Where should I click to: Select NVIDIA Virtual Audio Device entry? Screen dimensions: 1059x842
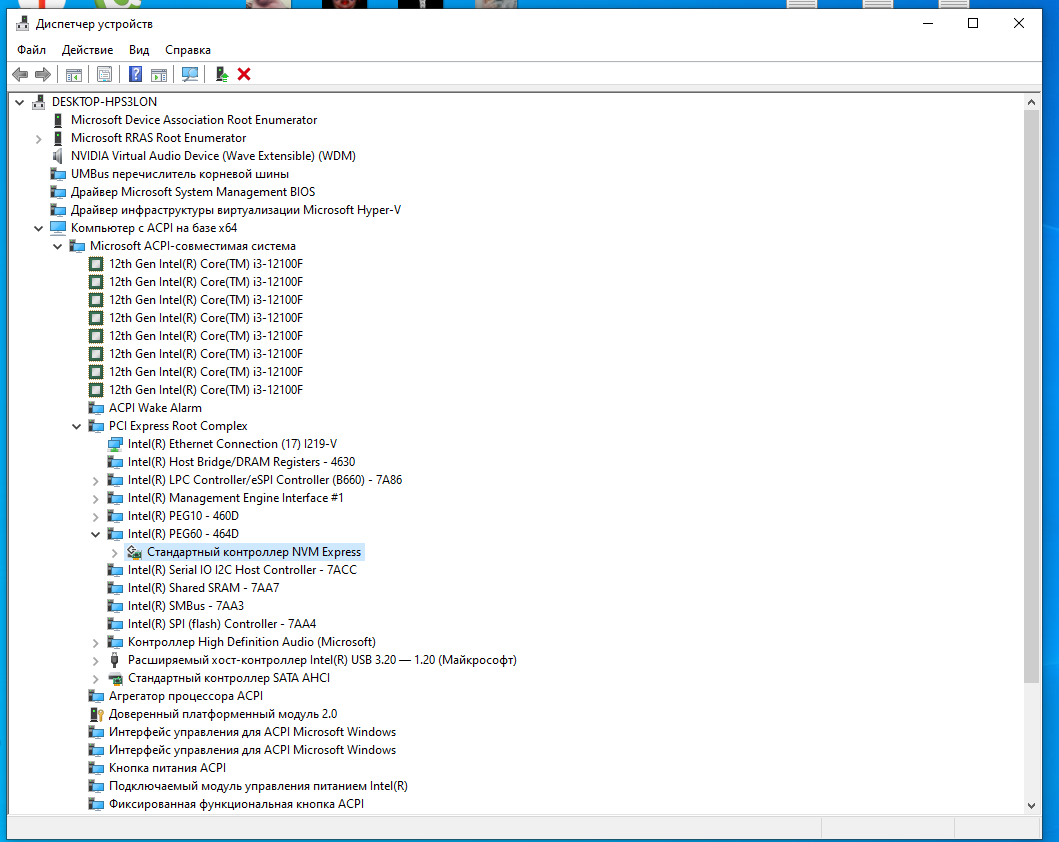tap(212, 156)
